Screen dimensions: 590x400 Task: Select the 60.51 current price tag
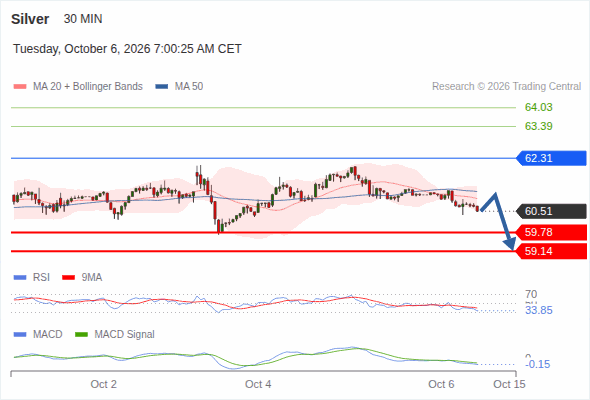point(551,211)
